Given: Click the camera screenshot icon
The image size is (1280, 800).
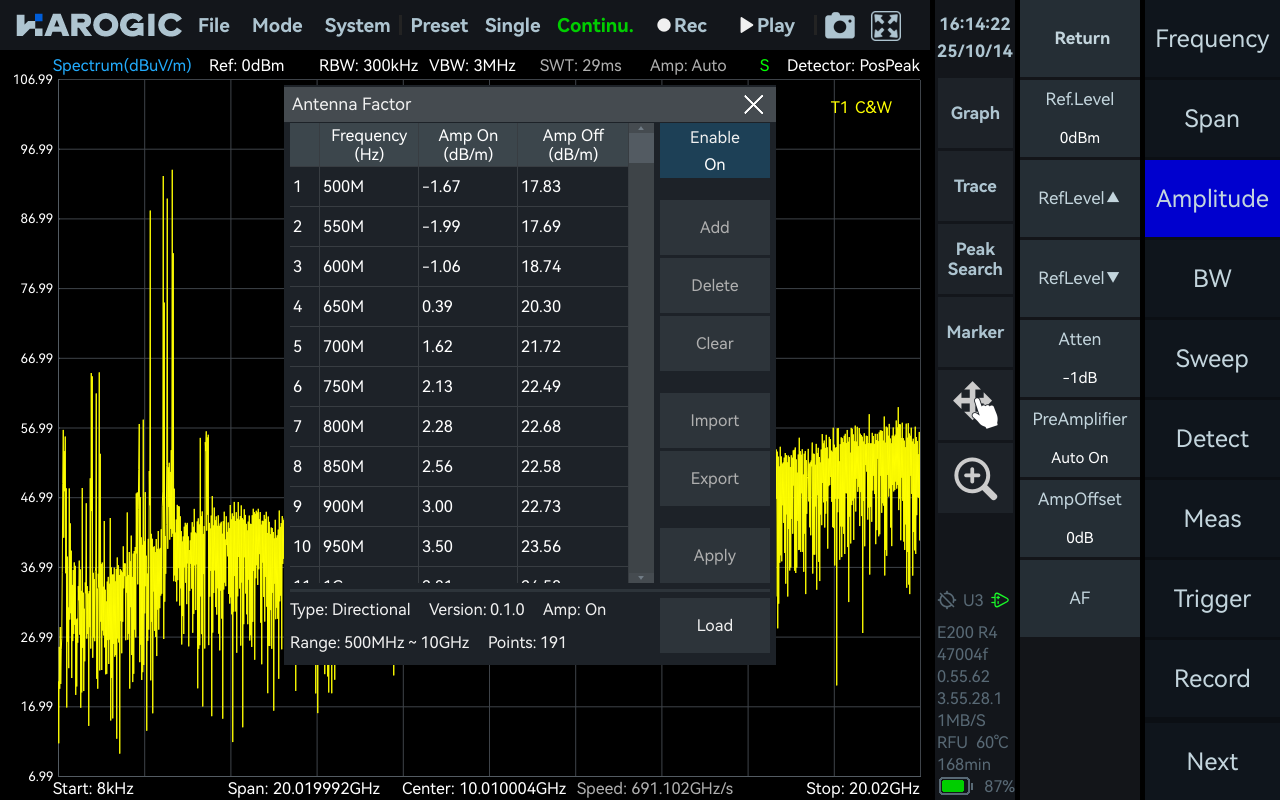Looking at the screenshot, I should pyautogui.click(x=839, y=26).
